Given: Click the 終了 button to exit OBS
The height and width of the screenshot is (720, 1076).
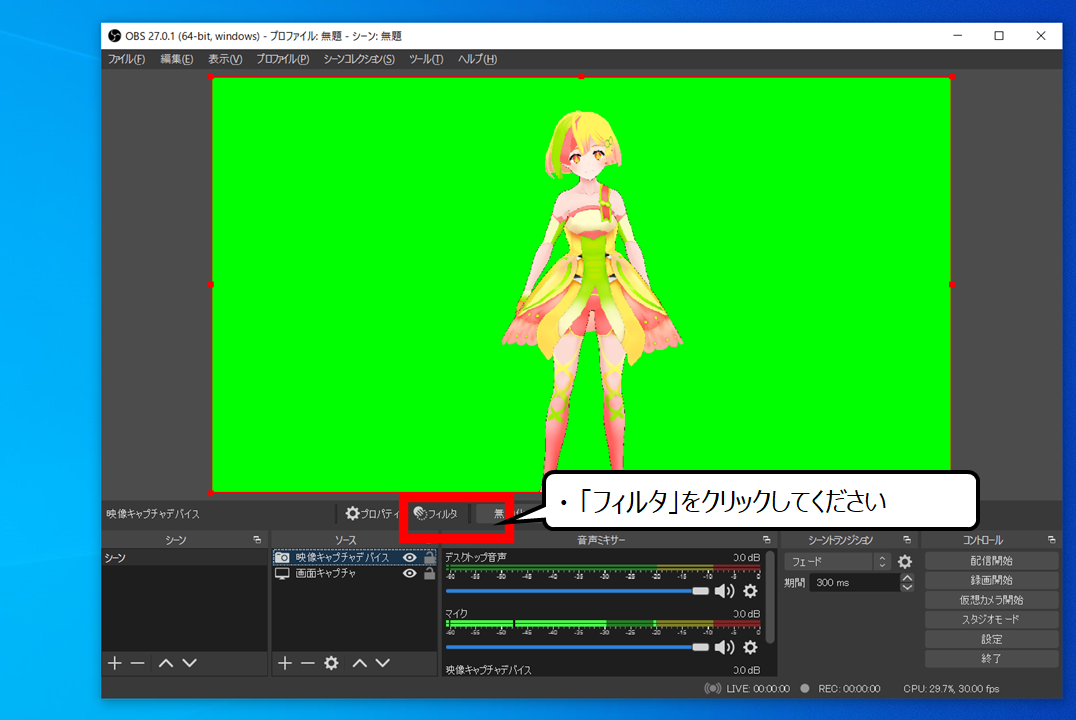Looking at the screenshot, I should (991, 658).
